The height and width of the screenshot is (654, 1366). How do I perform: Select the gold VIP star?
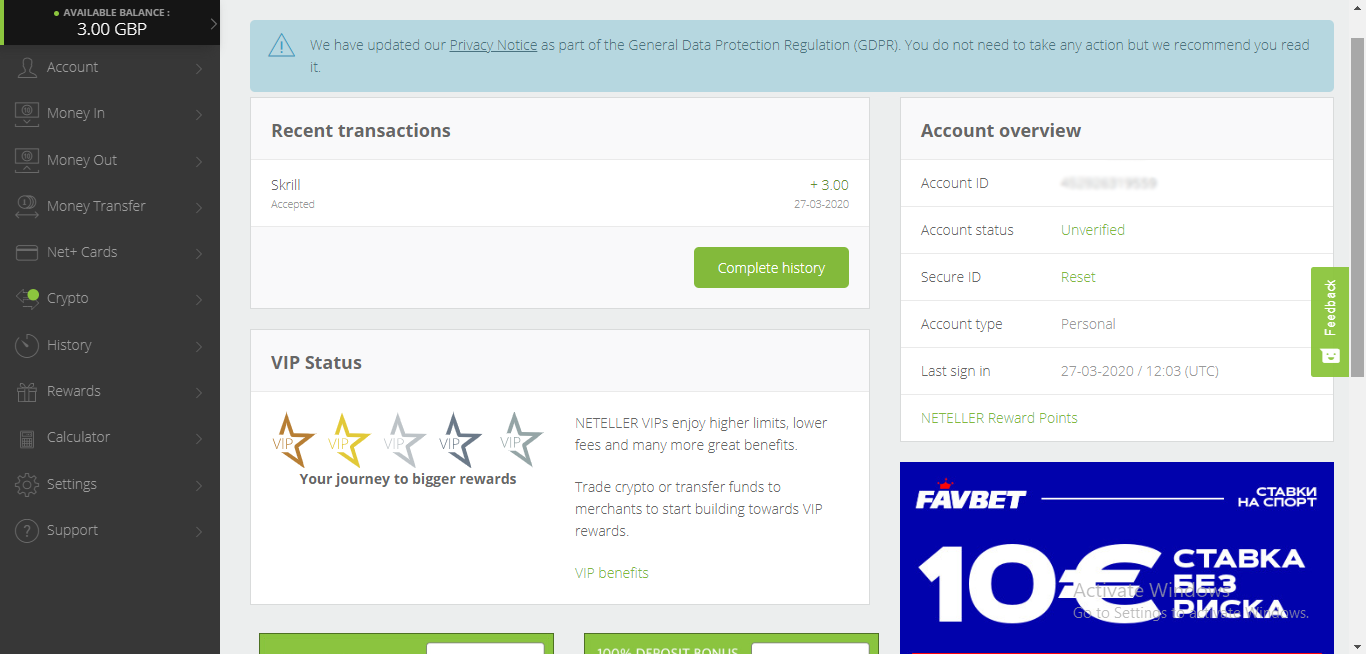tap(349, 439)
